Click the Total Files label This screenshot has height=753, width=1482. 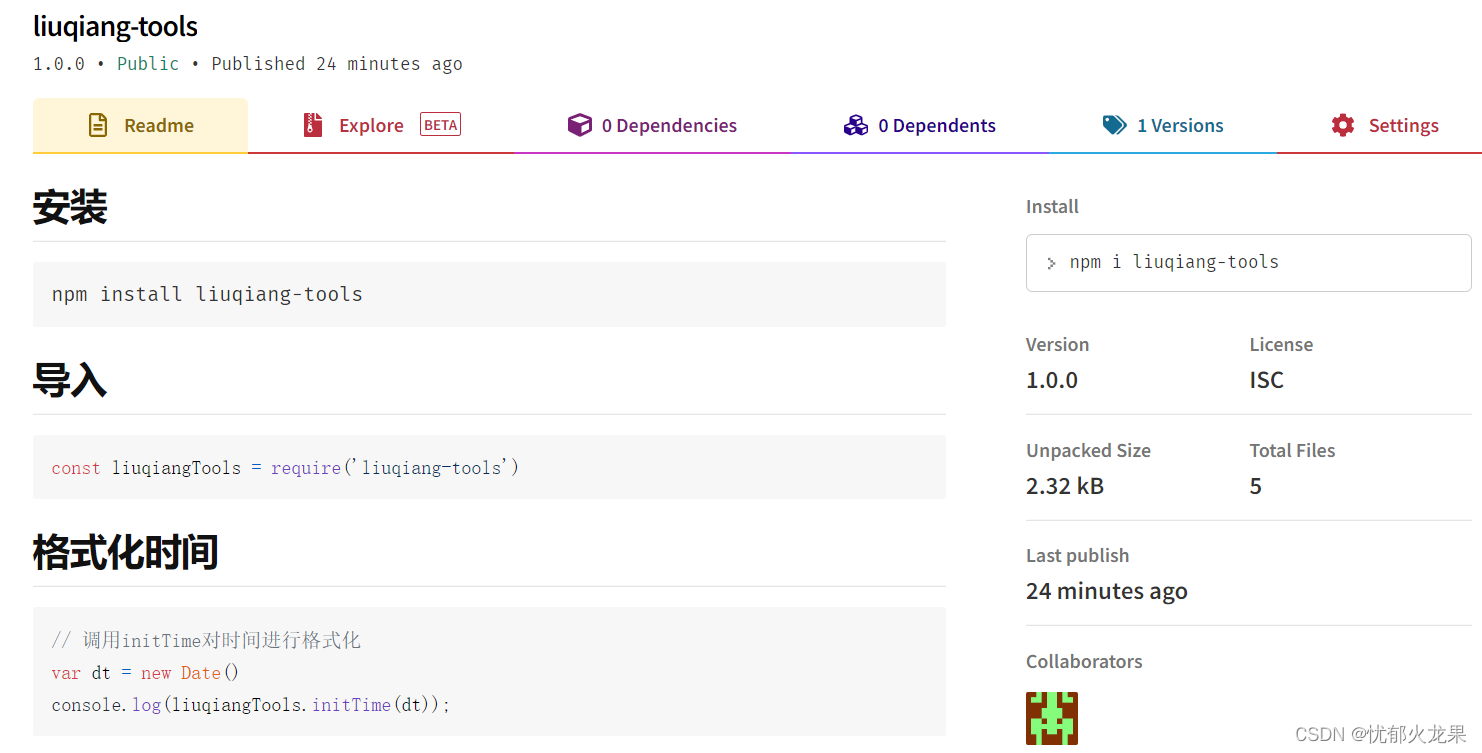coord(1292,450)
